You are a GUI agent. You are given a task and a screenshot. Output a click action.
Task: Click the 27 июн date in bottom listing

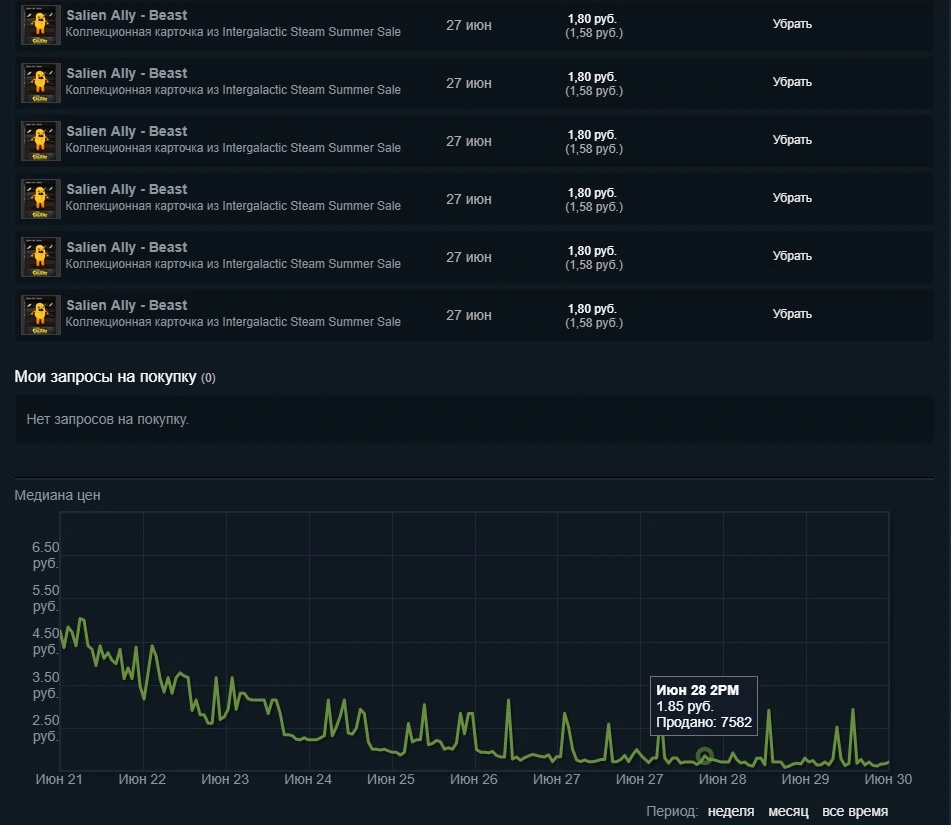pos(469,315)
